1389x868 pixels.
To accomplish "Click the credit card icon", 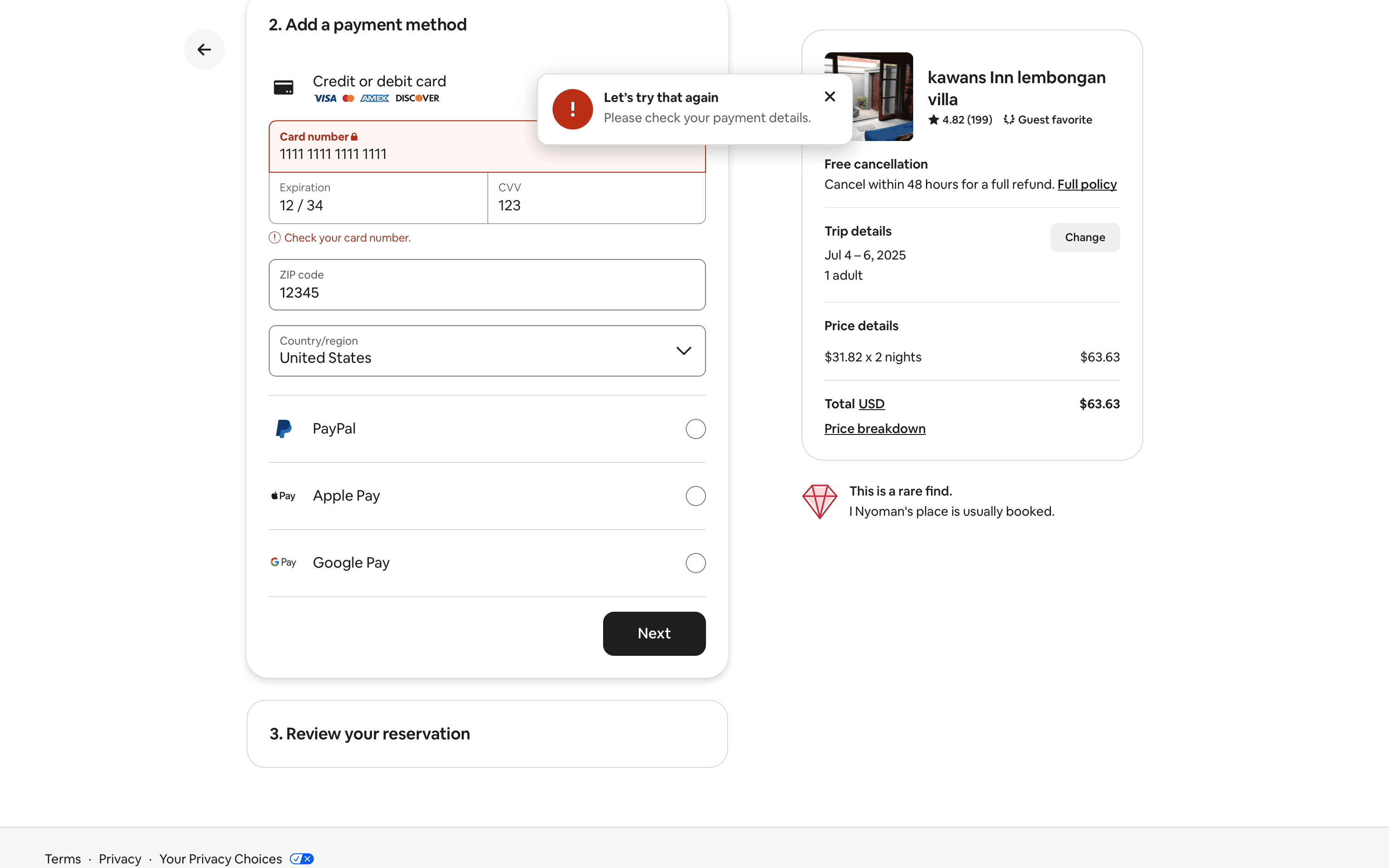I will (283, 88).
